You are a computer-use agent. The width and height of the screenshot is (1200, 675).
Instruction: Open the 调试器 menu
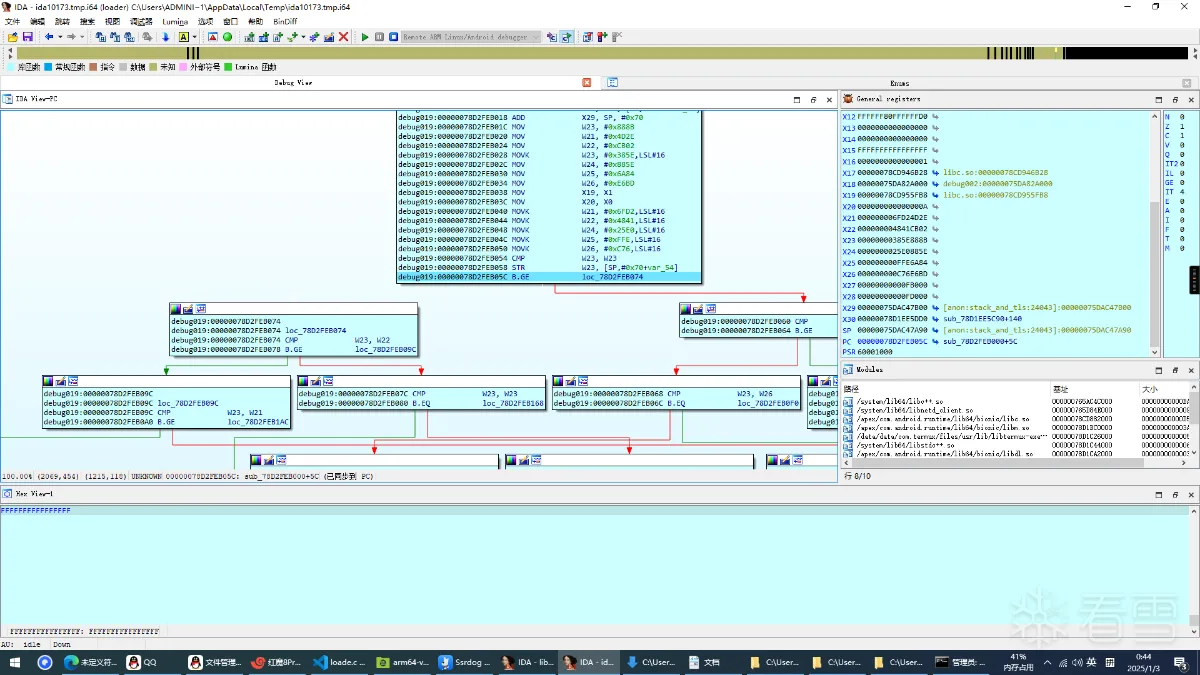[141, 21]
